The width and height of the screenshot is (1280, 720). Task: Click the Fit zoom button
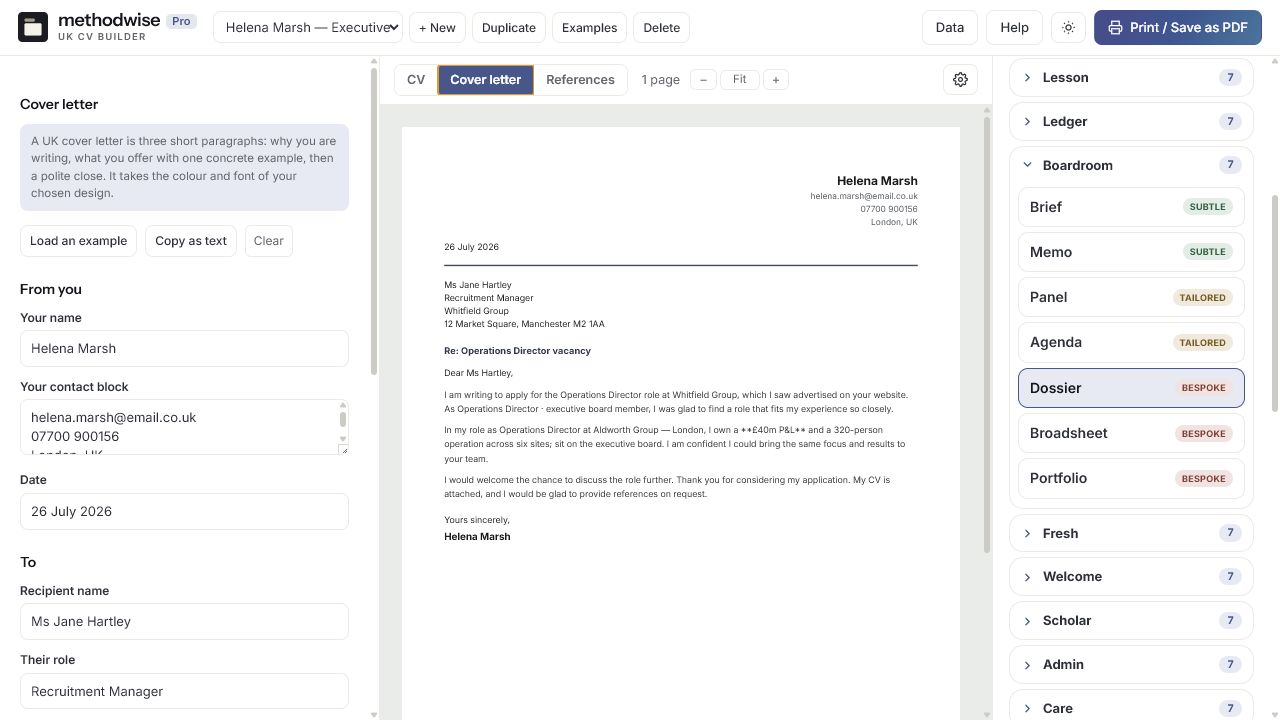(x=739, y=79)
